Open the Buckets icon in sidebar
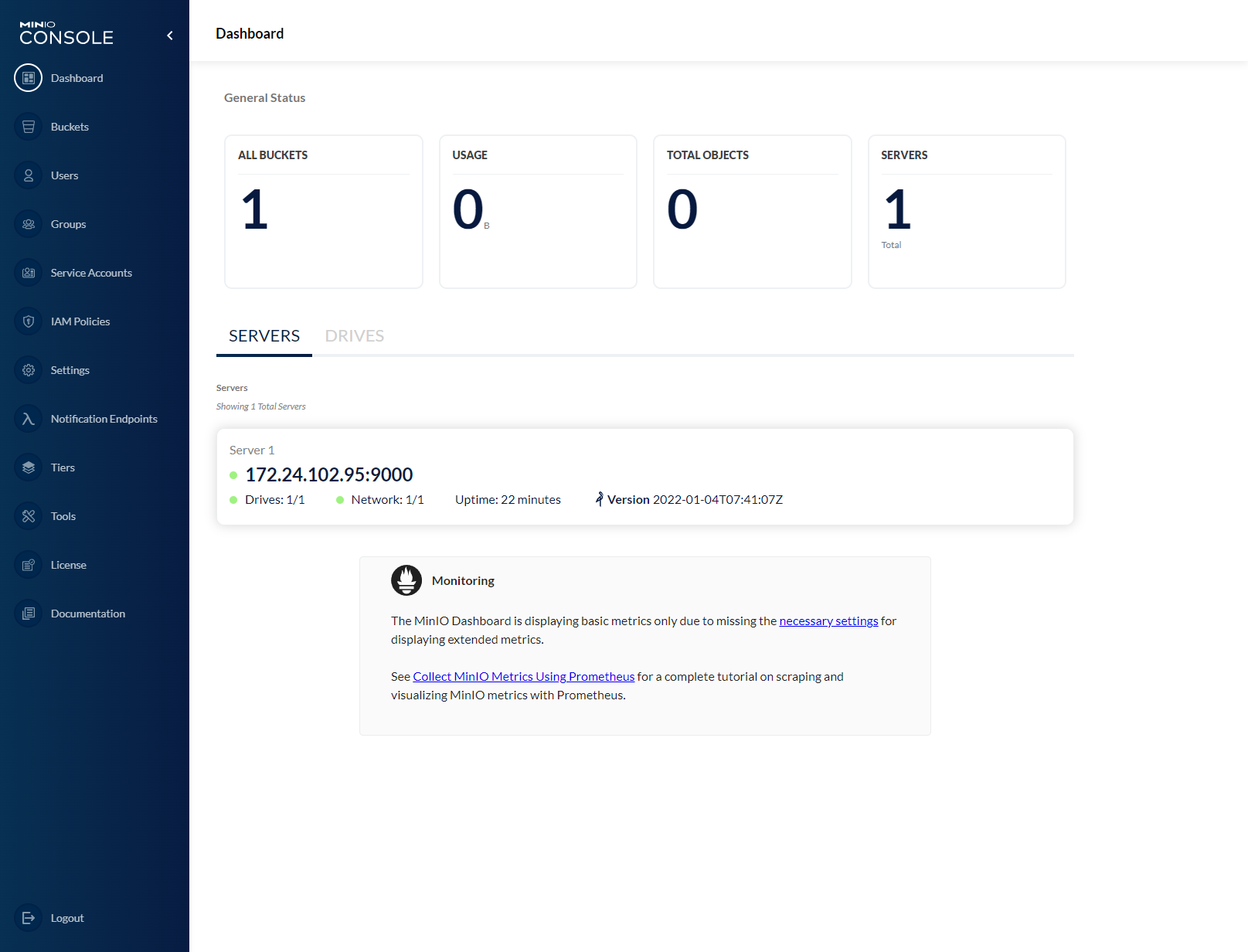The height and width of the screenshot is (952, 1248). coord(29,127)
